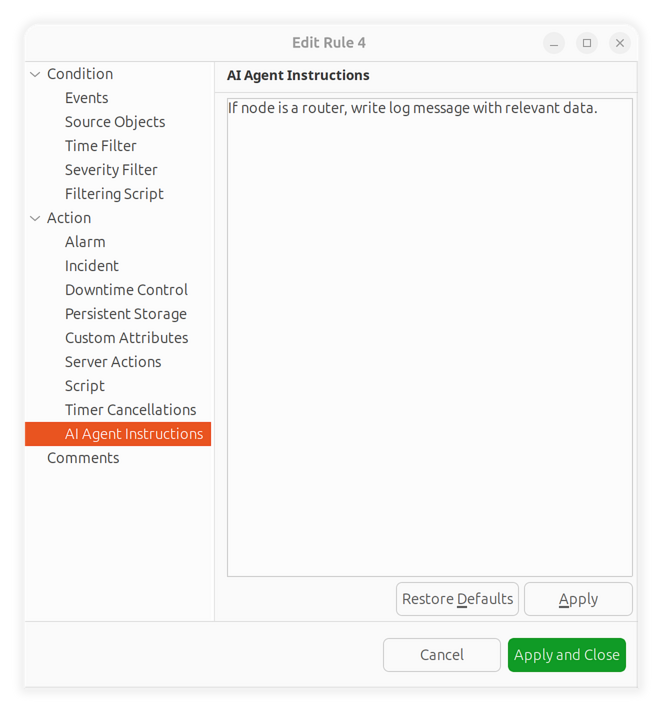
Task: Open Server Actions page
Action: tap(113, 362)
